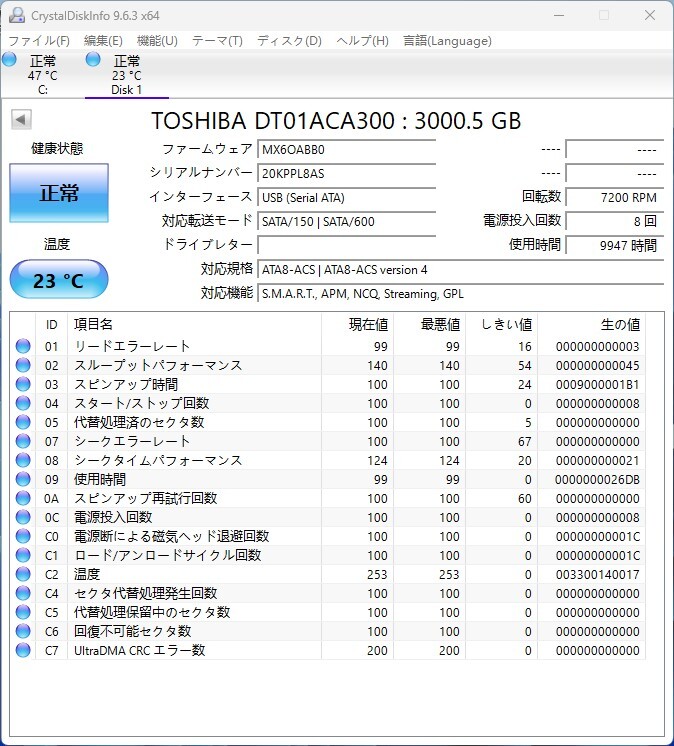Click the 正常 health status button
The image size is (674, 746).
tap(59, 193)
